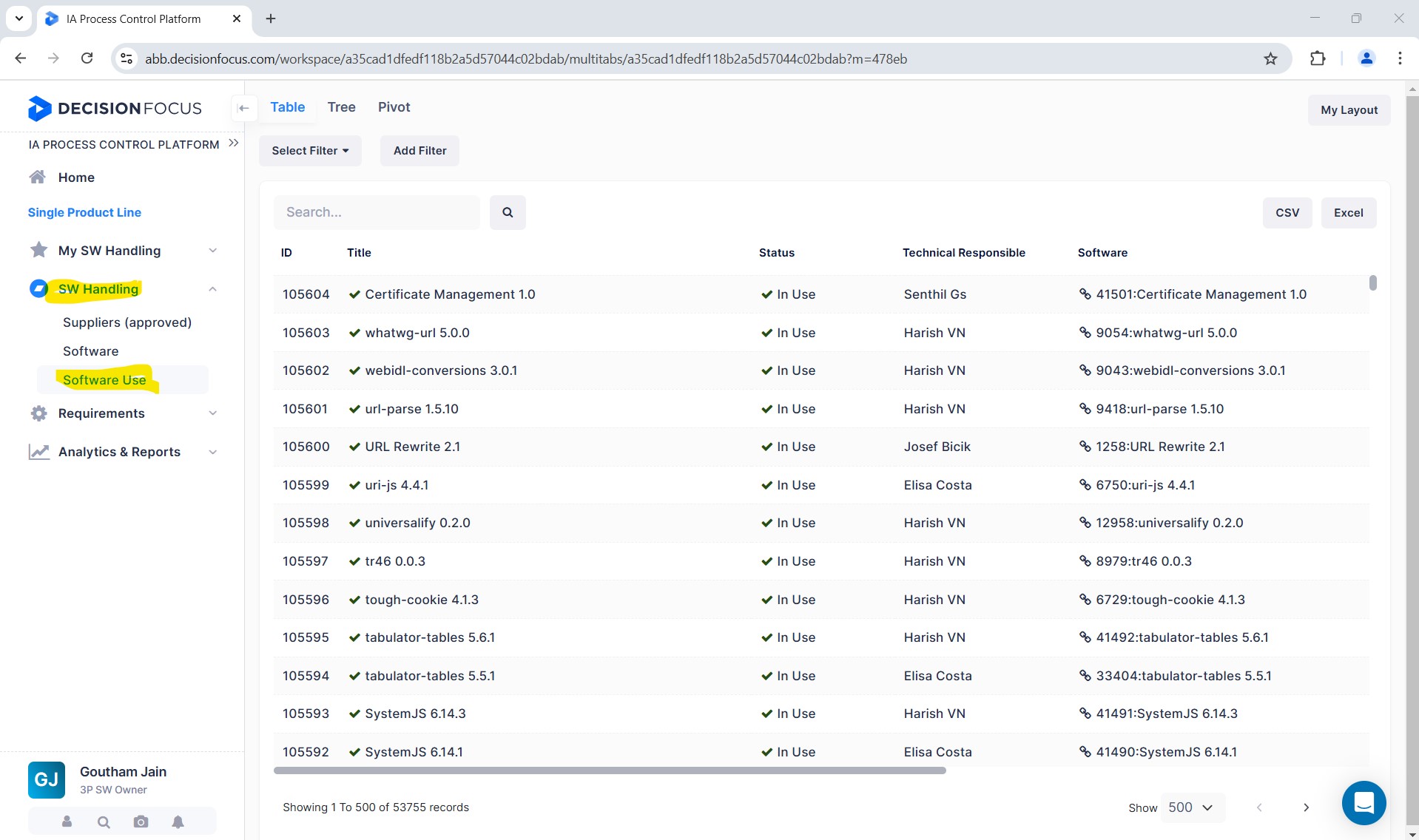Viewport: 1419px width, 840px height.
Task: Click the GJ user avatar
Action: pyautogui.click(x=46, y=779)
